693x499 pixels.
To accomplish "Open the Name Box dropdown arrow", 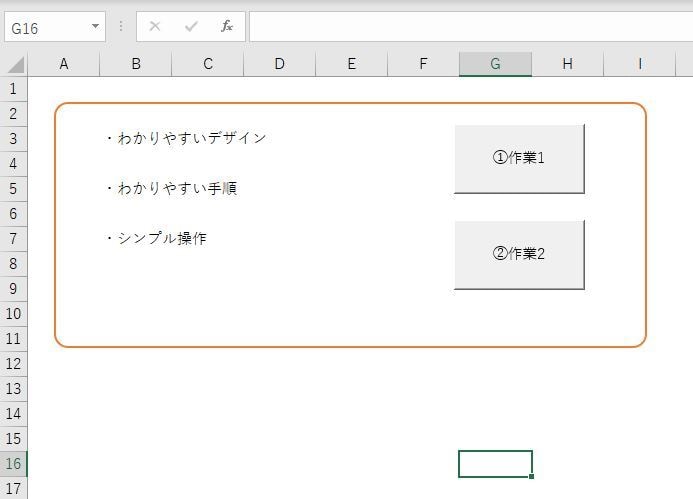I will tap(95, 27).
